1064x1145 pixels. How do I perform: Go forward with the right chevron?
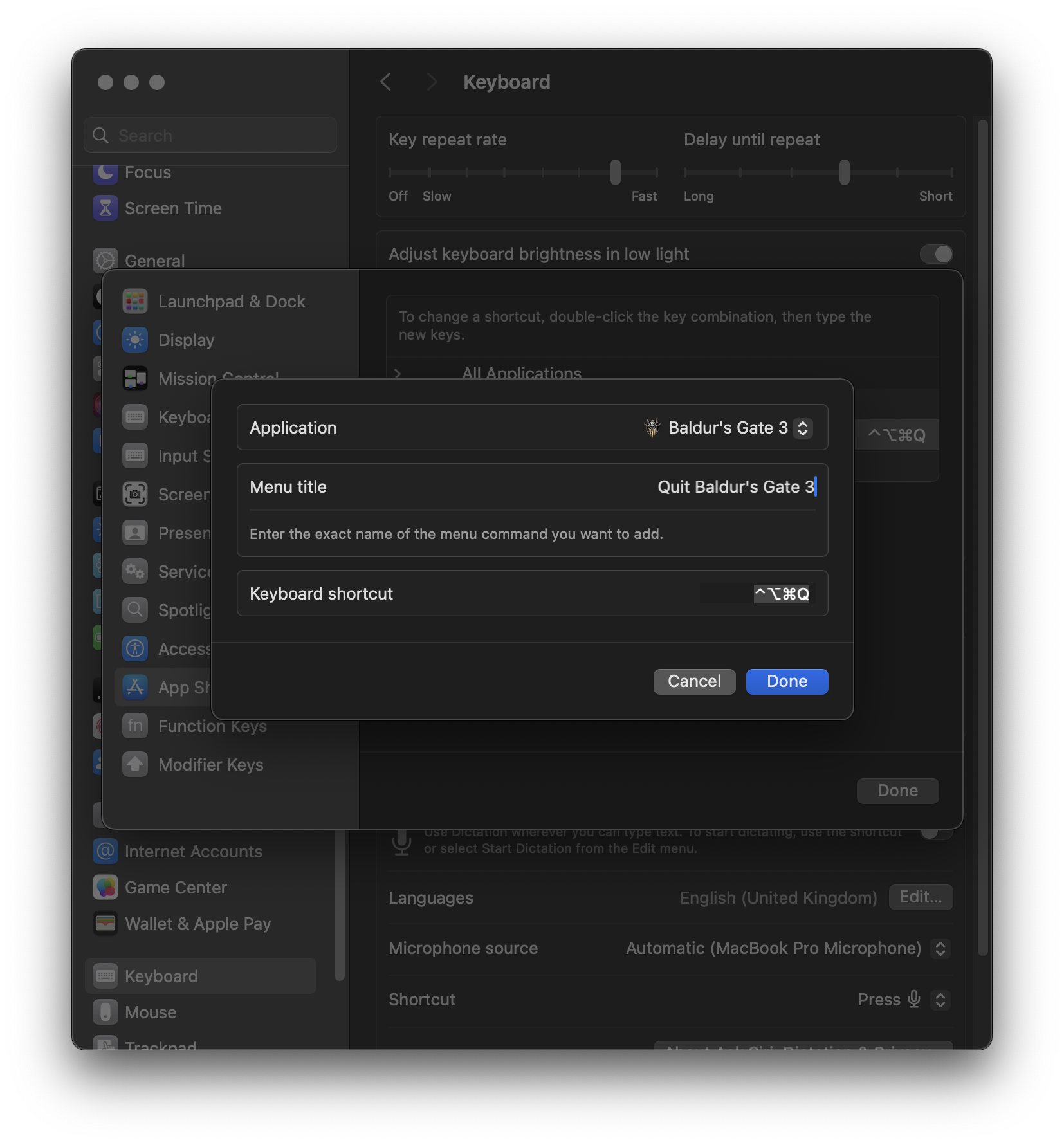pos(432,82)
